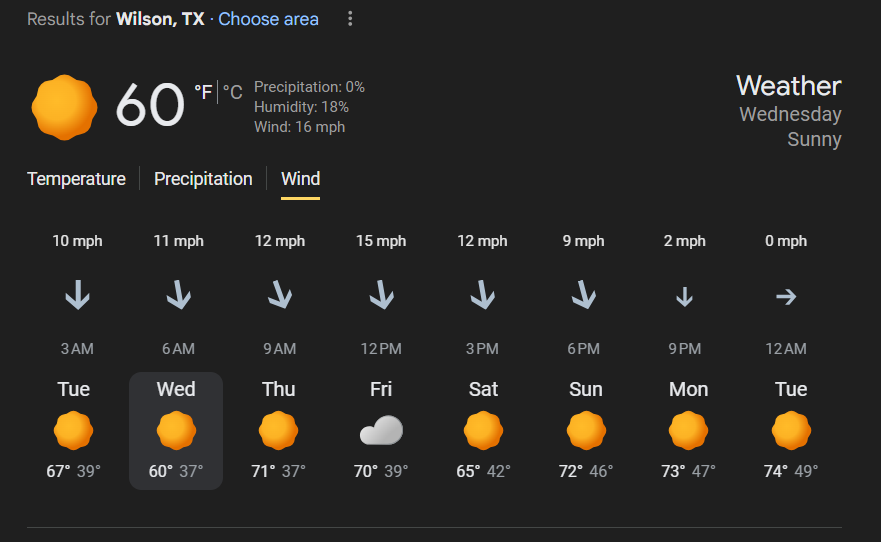Click the sun icon under Sat

483,431
